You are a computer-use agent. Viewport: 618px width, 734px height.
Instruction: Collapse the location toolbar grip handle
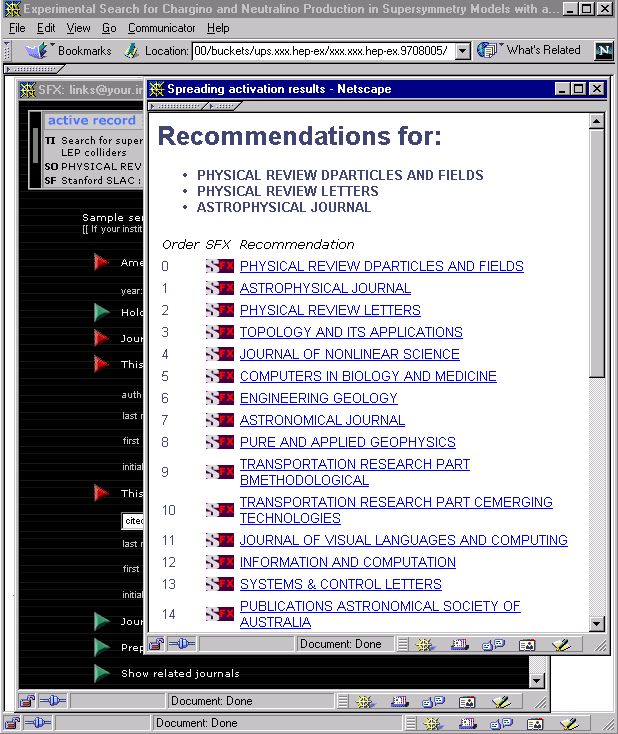pyautogui.click(x=7, y=51)
